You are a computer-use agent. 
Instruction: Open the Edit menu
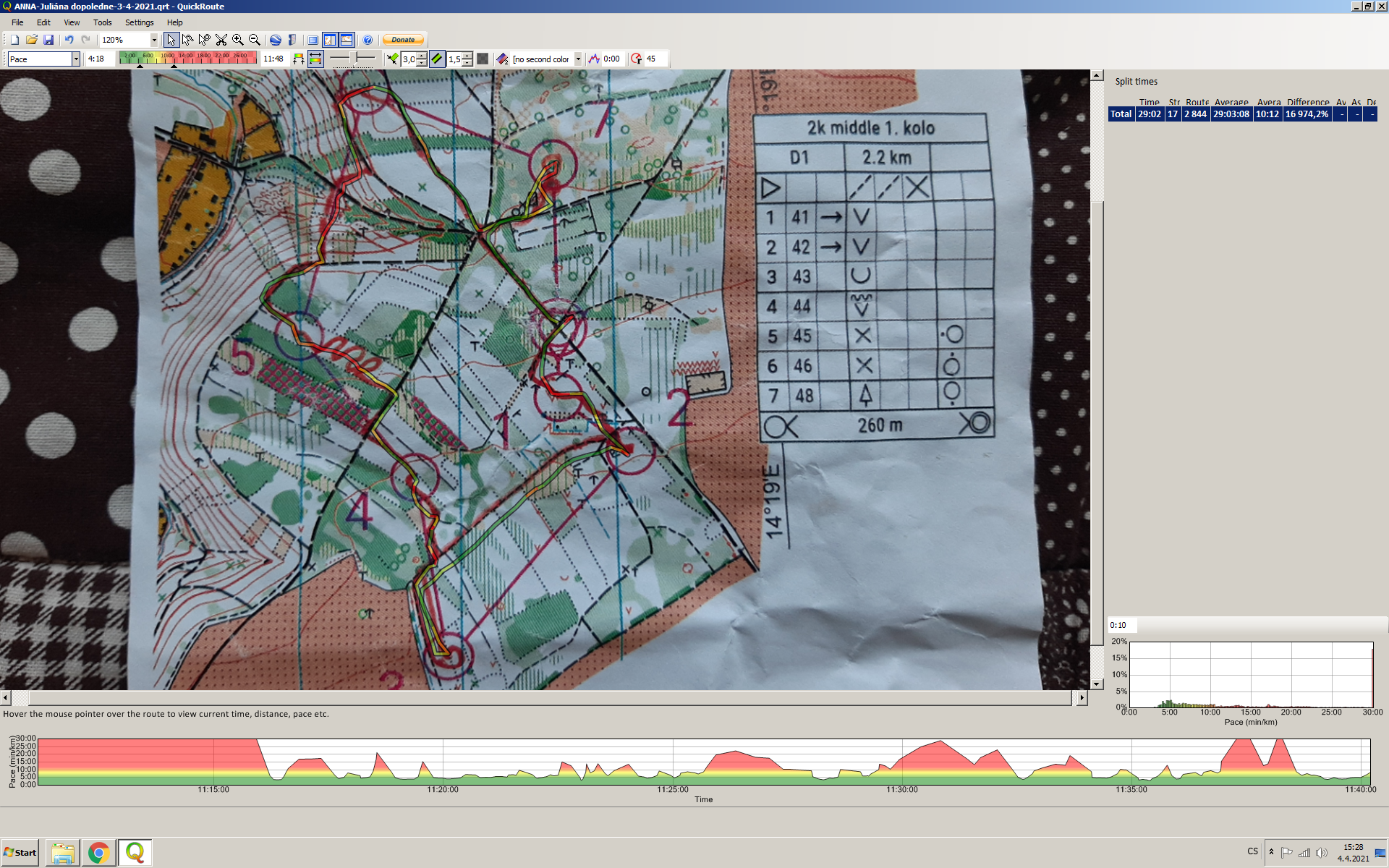click(43, 22)
